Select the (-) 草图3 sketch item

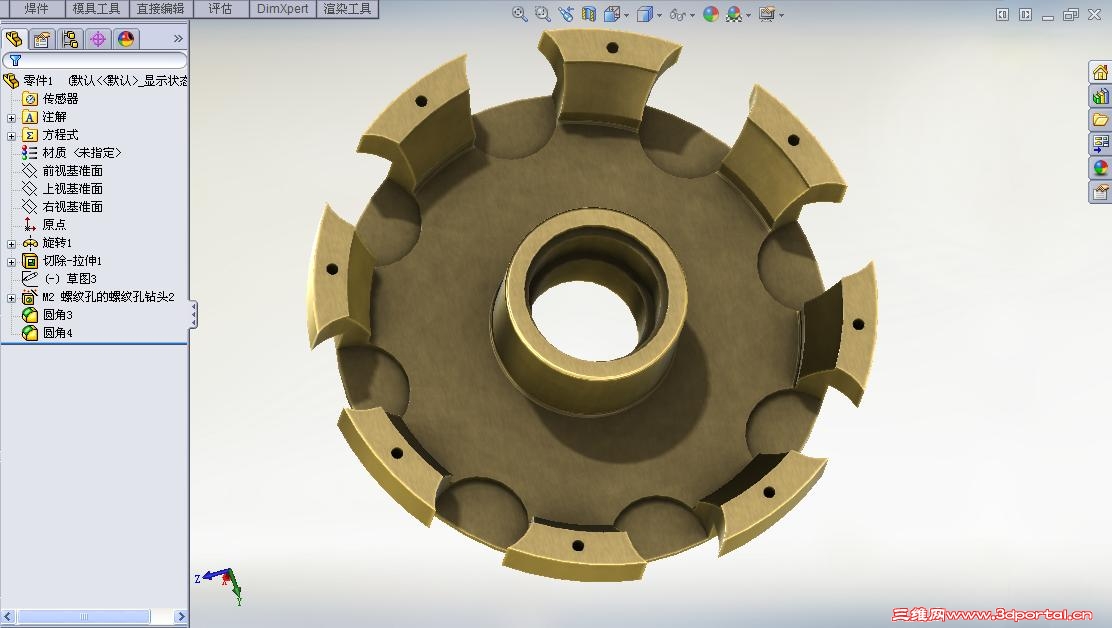(70, 279)
